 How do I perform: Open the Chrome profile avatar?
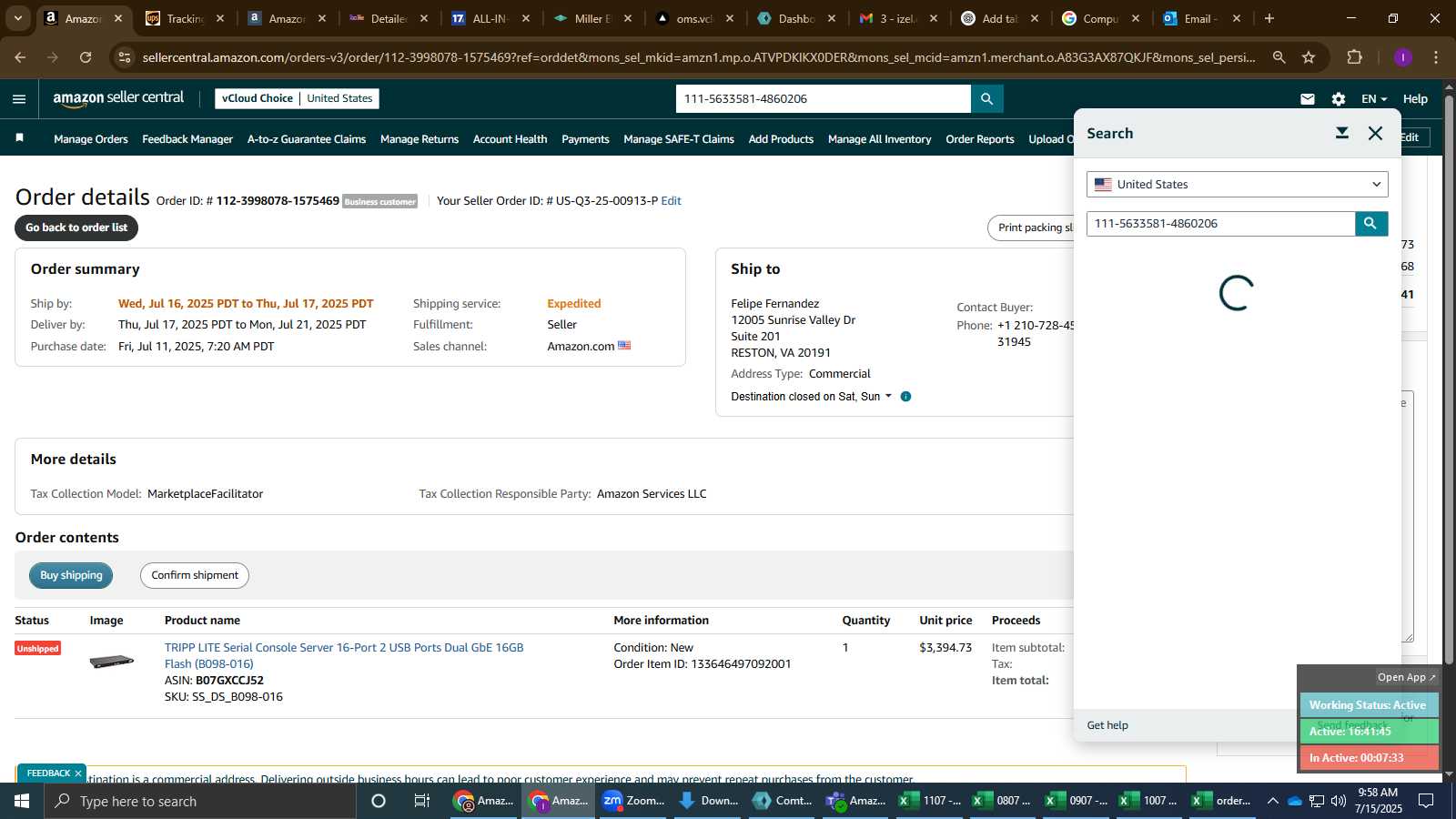click(x=1403, y=57)
